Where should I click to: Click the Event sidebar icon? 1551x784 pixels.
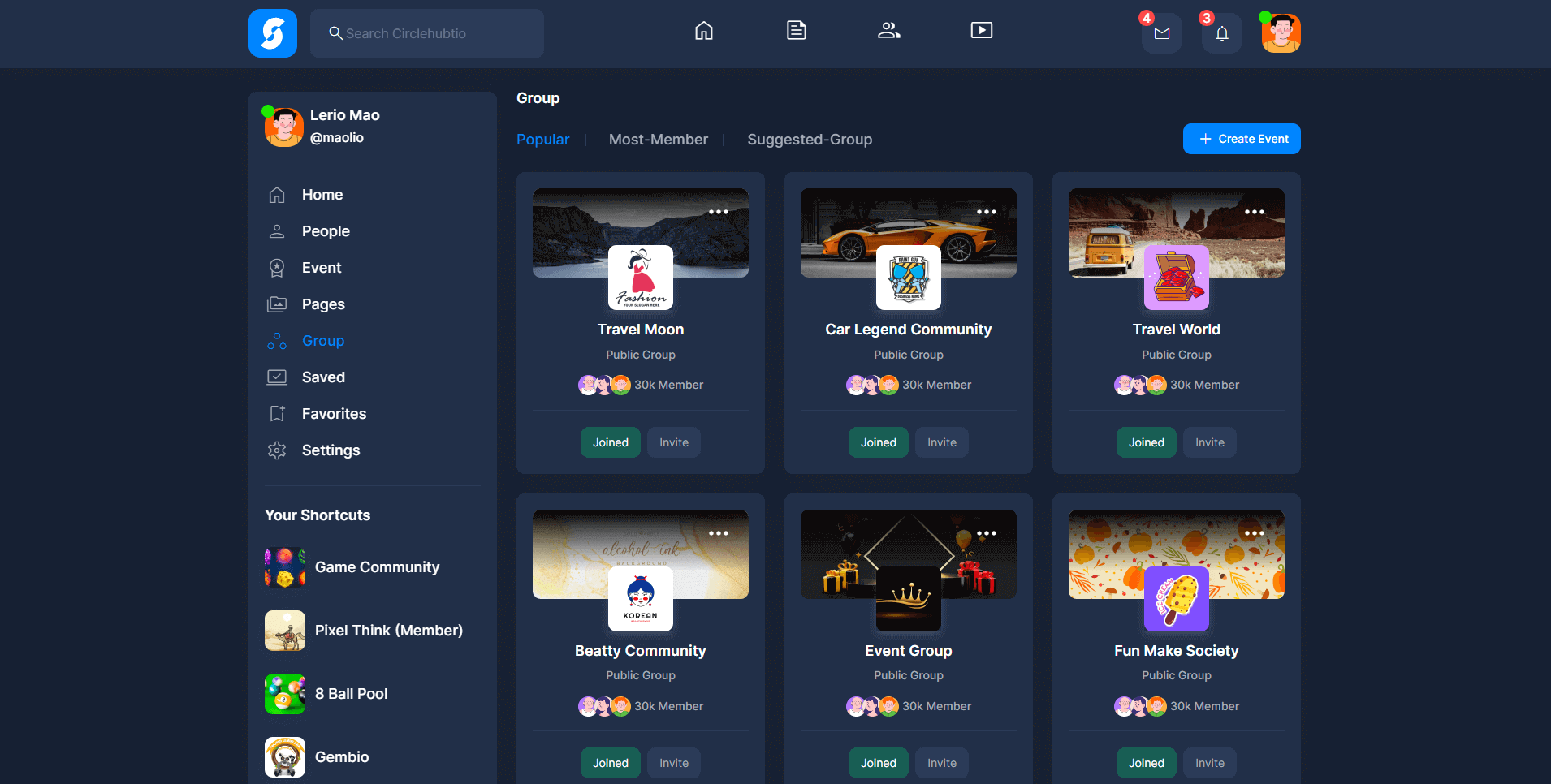pyautogui.click(x=277, y=268)
